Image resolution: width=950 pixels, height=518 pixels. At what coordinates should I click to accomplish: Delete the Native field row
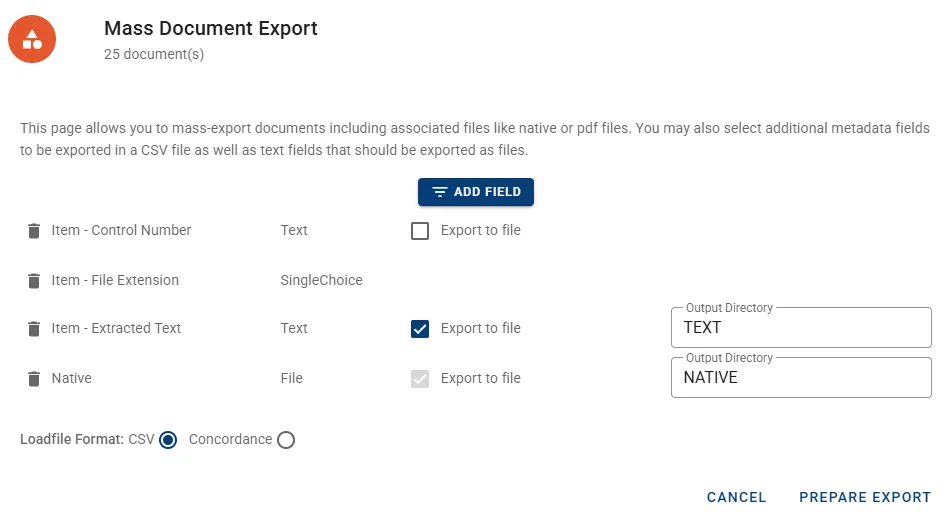pyautogui.click(x=34, y=379)
